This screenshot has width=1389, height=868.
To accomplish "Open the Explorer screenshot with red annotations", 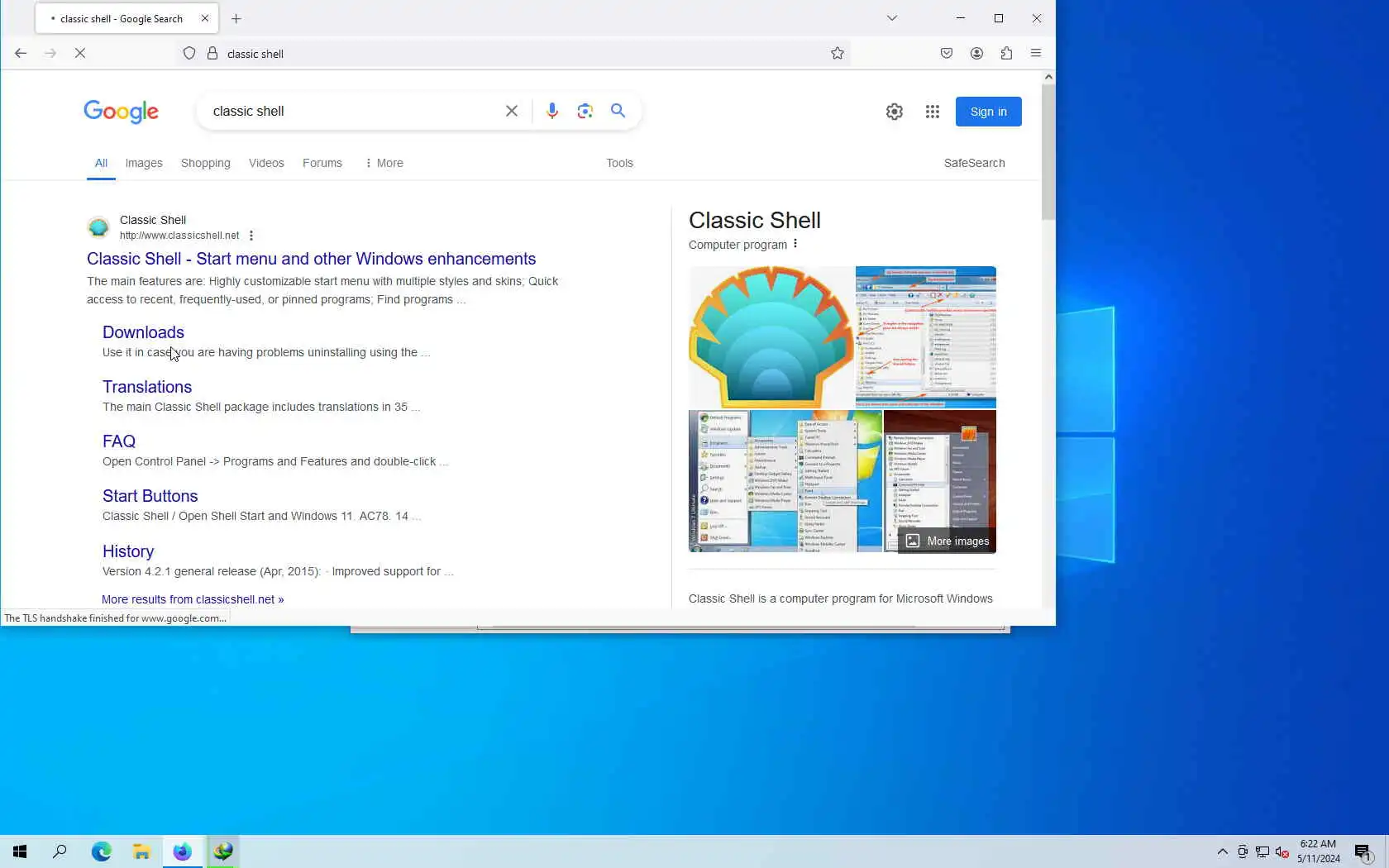I will pos(926,337).
